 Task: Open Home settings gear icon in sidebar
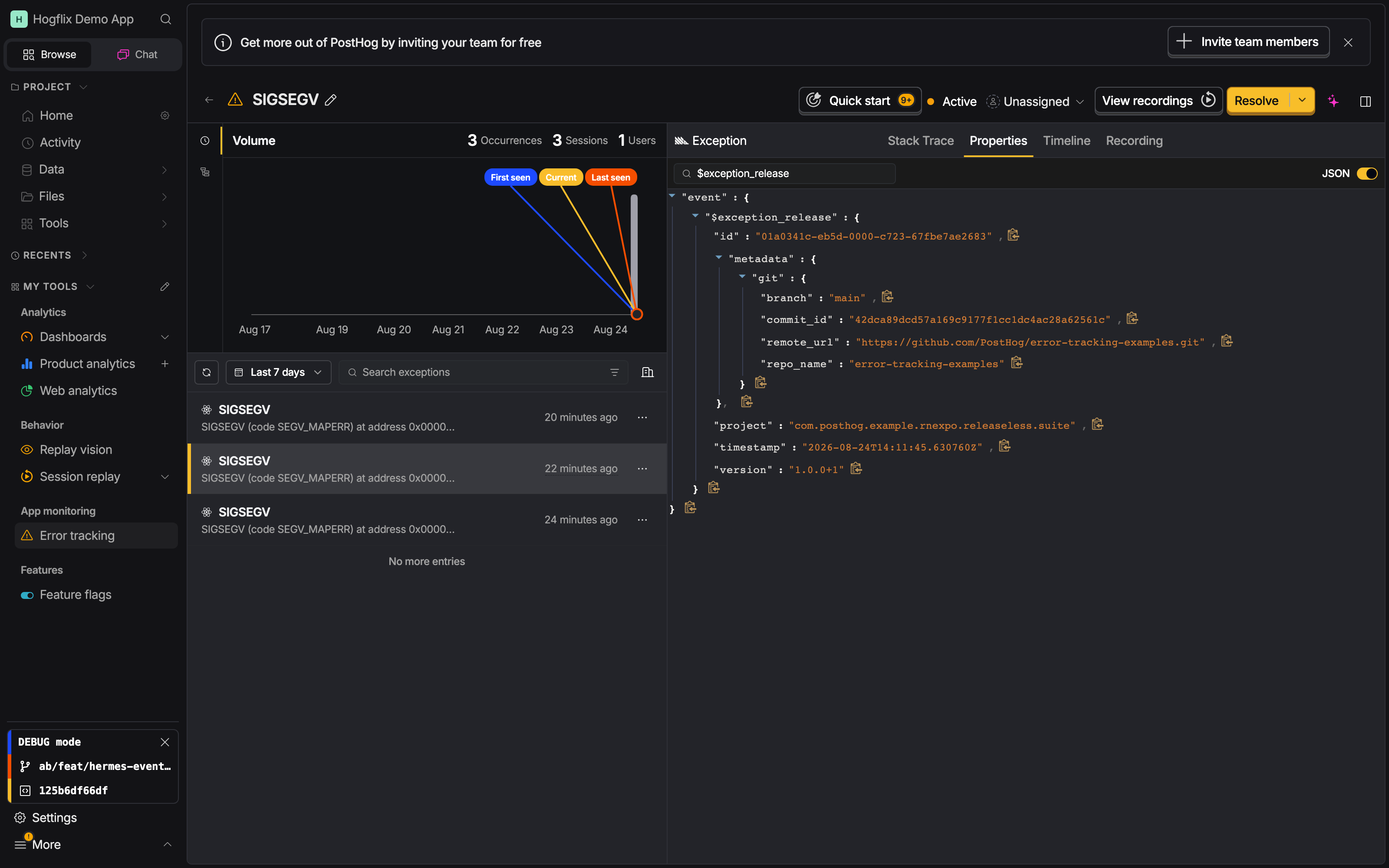(165, 116)
